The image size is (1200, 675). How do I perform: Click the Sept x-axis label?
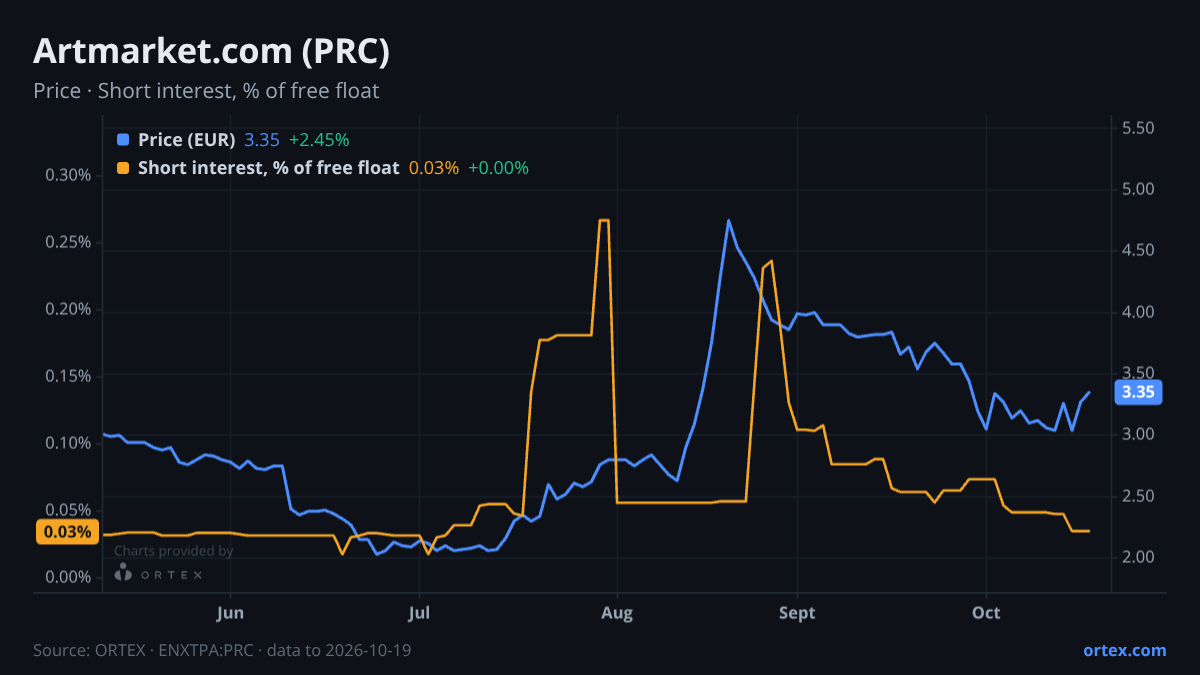[x=797, y=613]
